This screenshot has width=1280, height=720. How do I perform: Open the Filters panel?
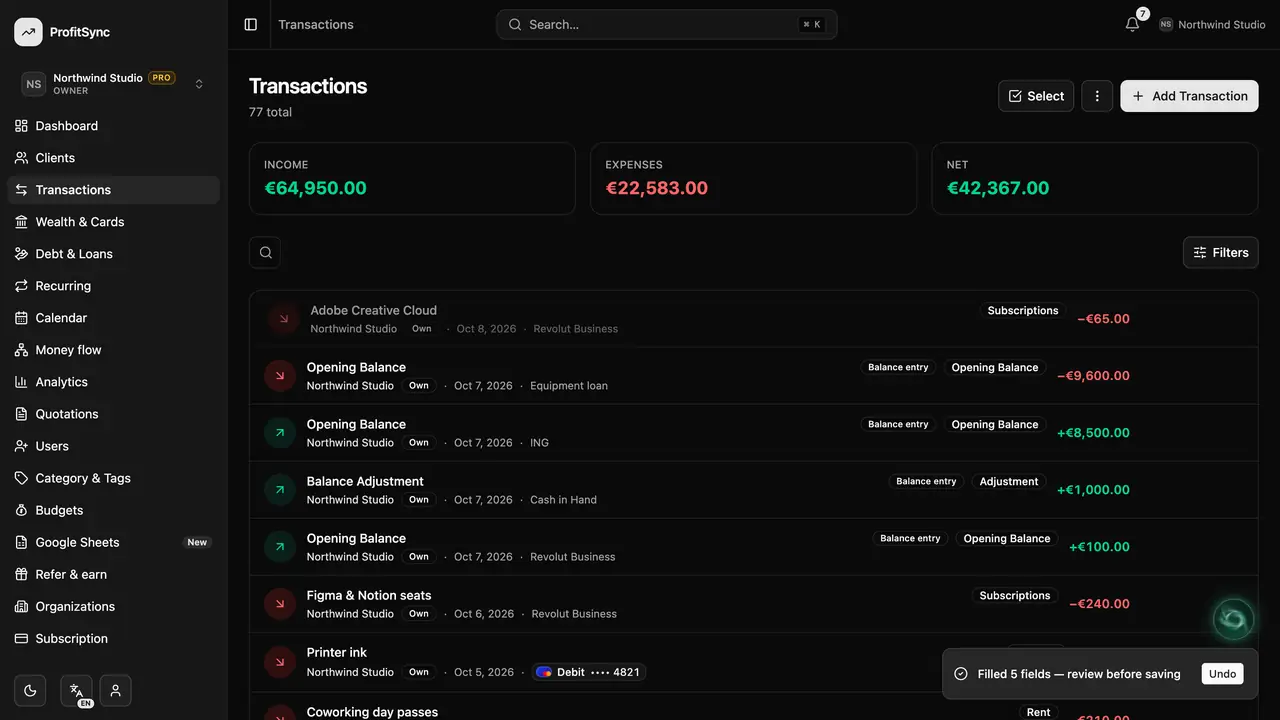point(1221,253)
